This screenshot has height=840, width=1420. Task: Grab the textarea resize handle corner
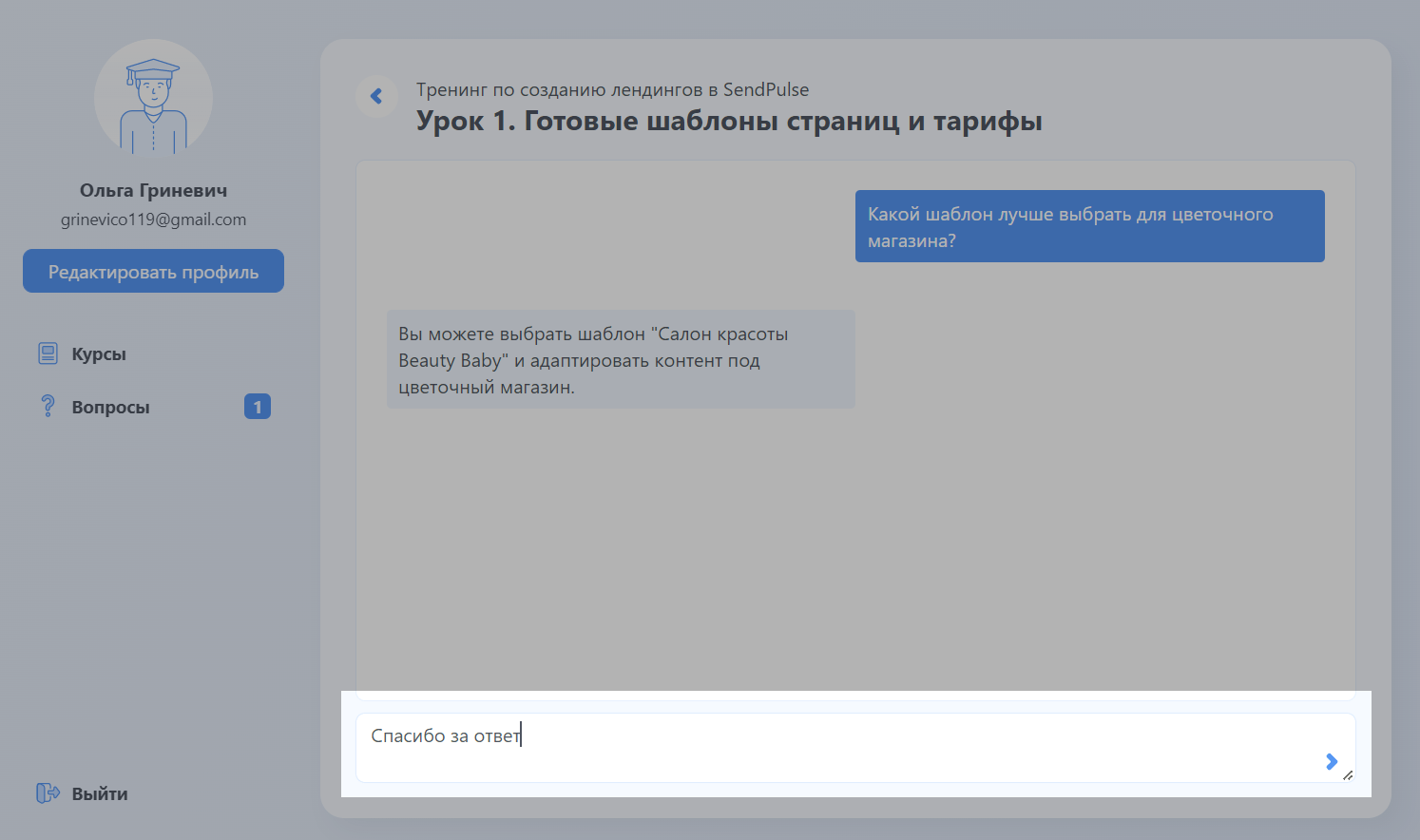(1347, 775)
